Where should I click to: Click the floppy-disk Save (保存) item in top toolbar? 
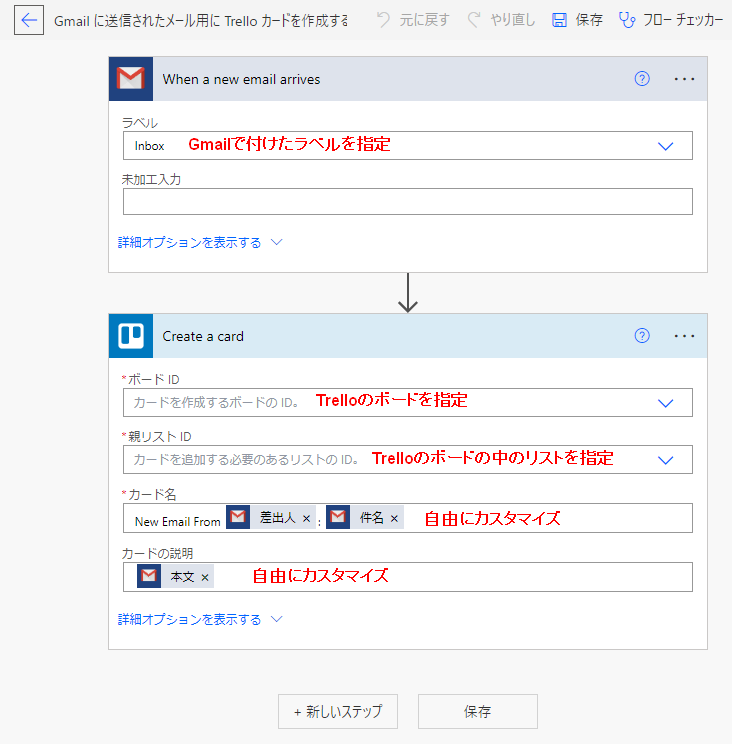(x=577, y=20)
